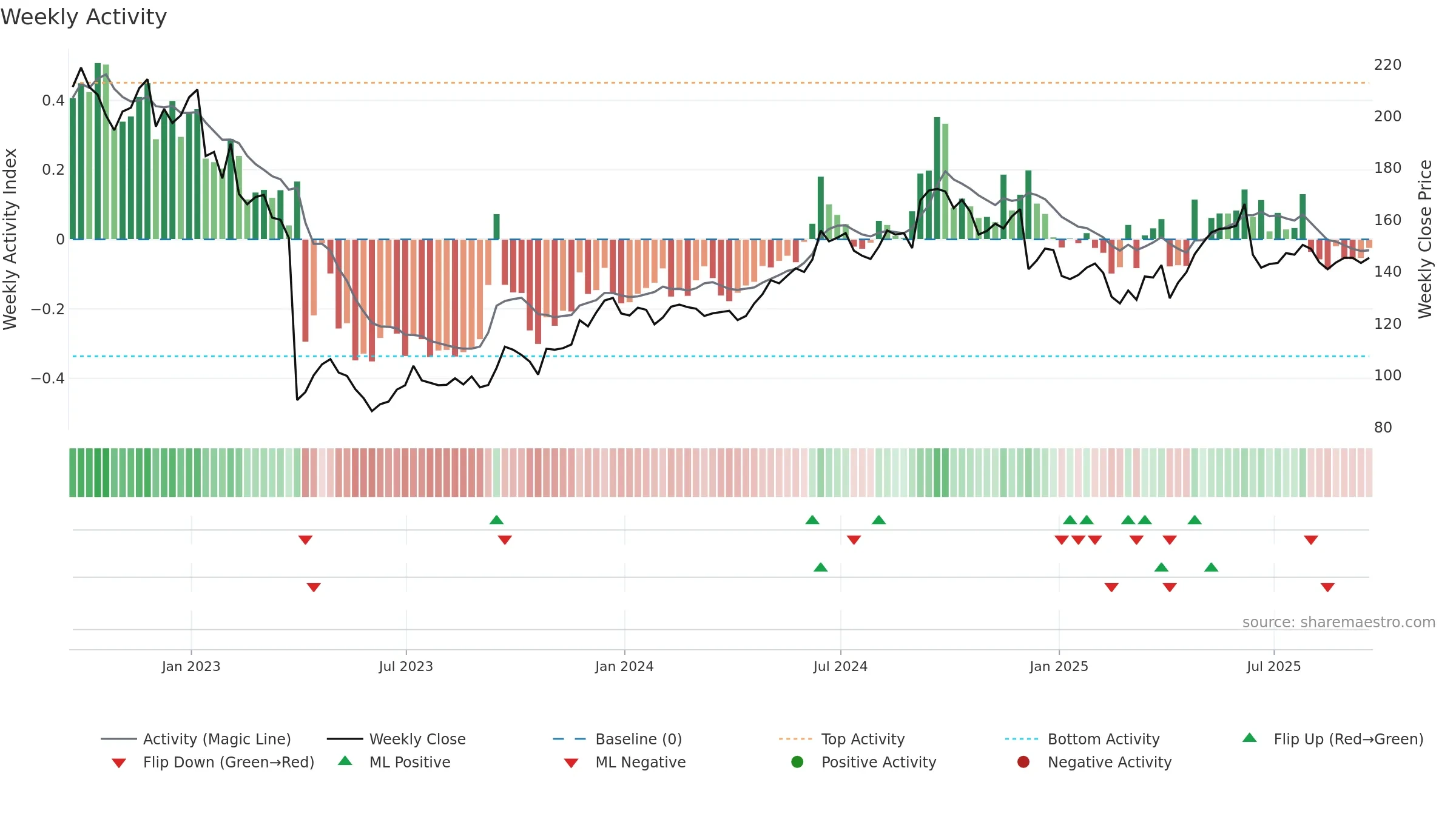The height and width of the screenshot is (819, 1456).
Task: Toggle Top Activity legend entry
Action: click(841, 739)
